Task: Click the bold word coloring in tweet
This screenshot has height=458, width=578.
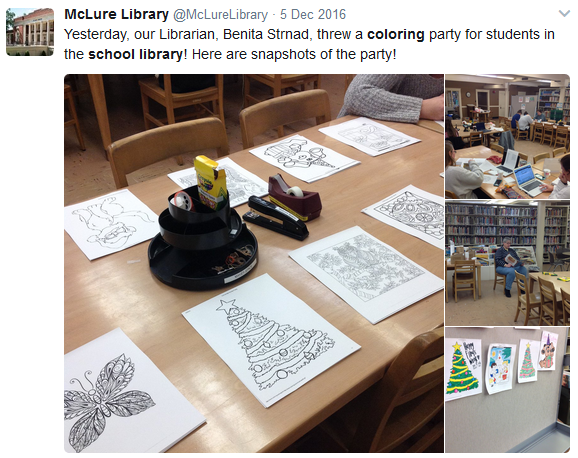Action: (x=396, y=34)
